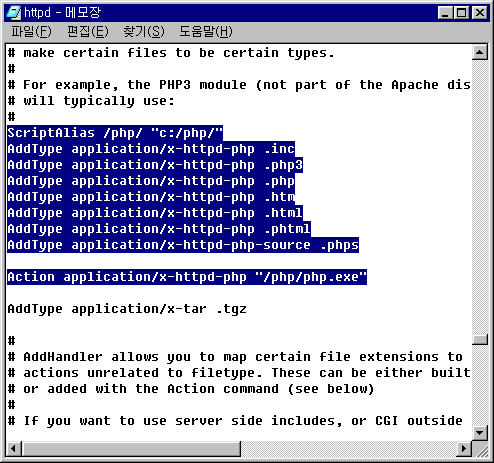This screenshot has height=463, width=494.
Task: Click the vertical scrollbar down arrow
Action: [480, 433]
